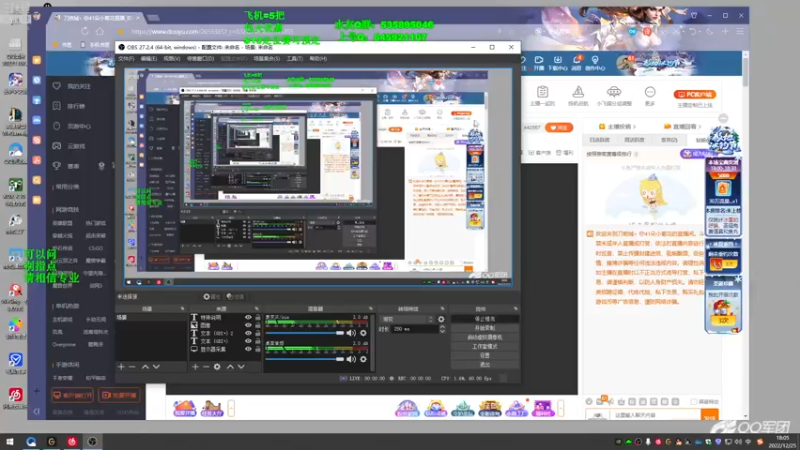This screenshot has height=450, width=800.
Task: Click the orange PC client button
Action: [695, 94]
